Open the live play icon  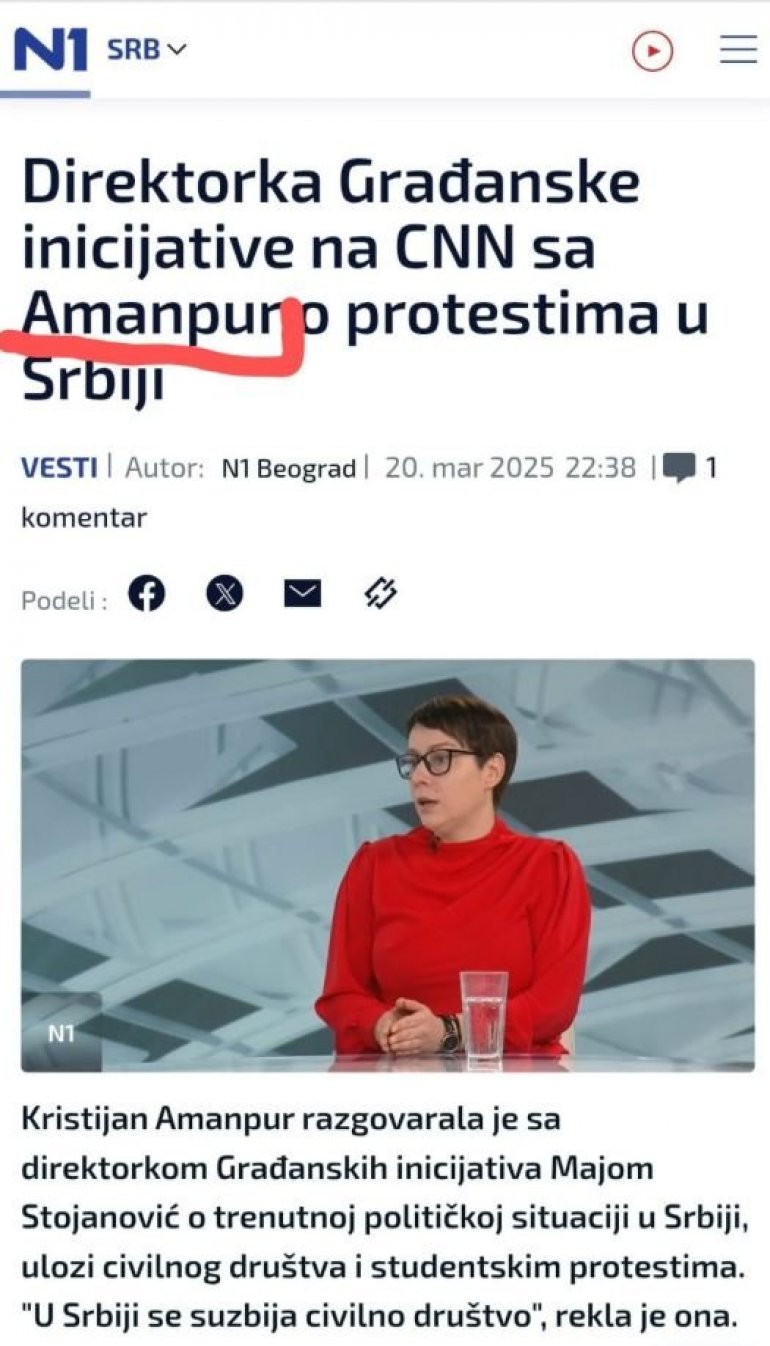tap(653, 50)
